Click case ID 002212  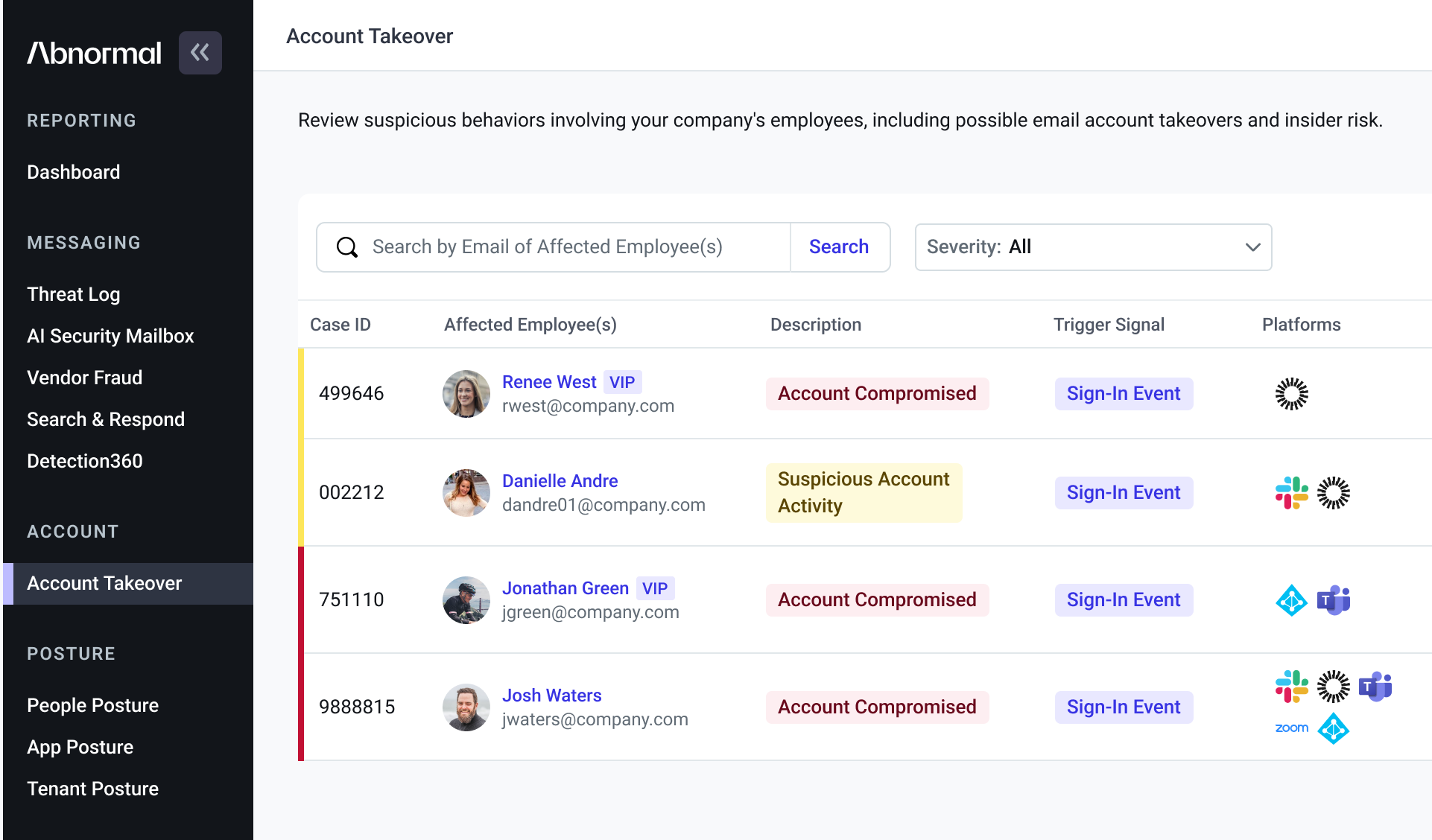tap(351, 493)
